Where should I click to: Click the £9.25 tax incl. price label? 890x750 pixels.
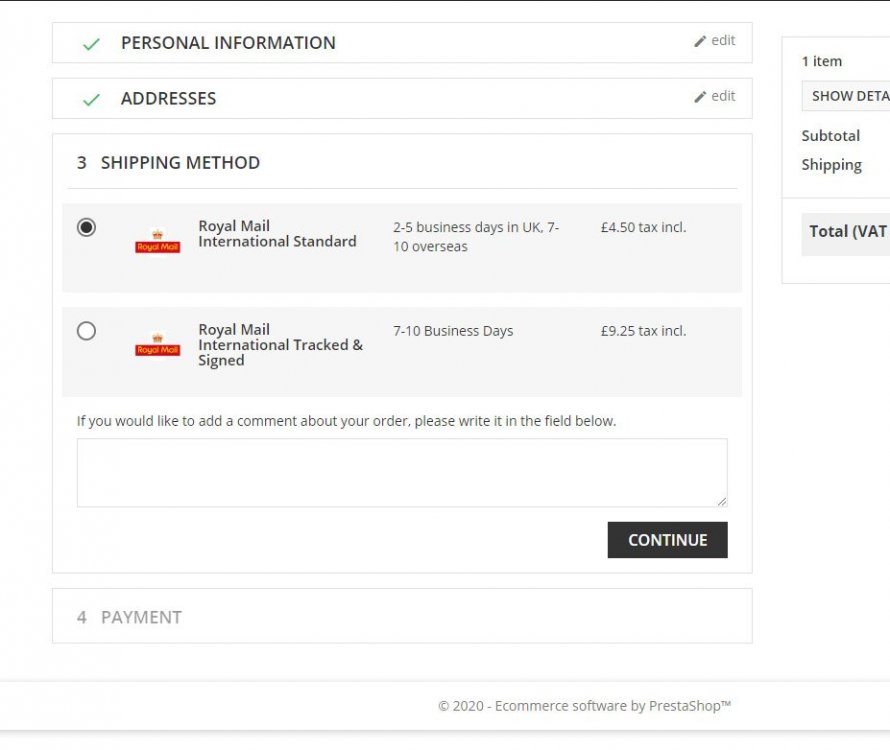[643, 331]
